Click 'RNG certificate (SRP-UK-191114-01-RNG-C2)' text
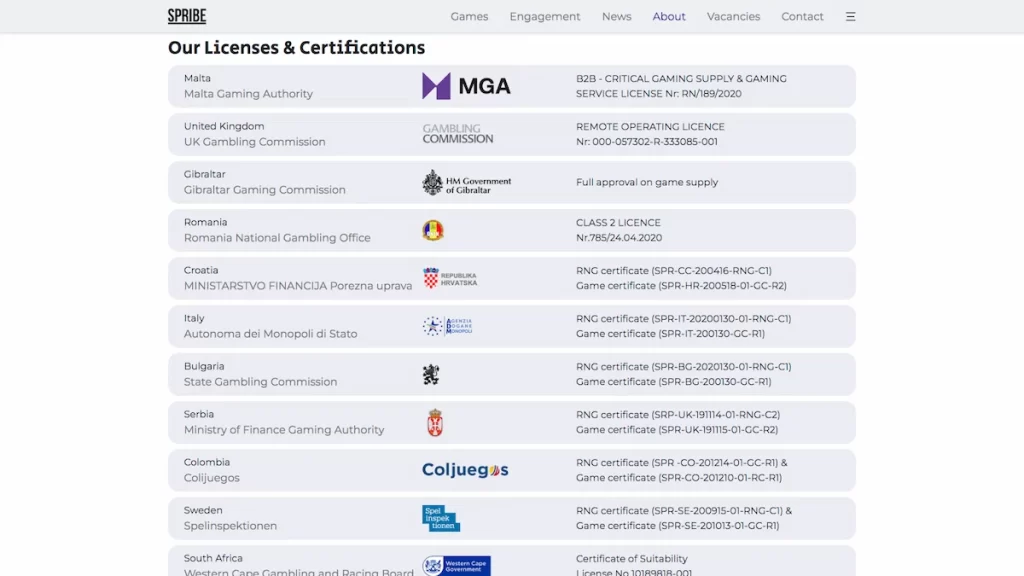Viewport: 1024px width, 576px height. click(678, 415)
